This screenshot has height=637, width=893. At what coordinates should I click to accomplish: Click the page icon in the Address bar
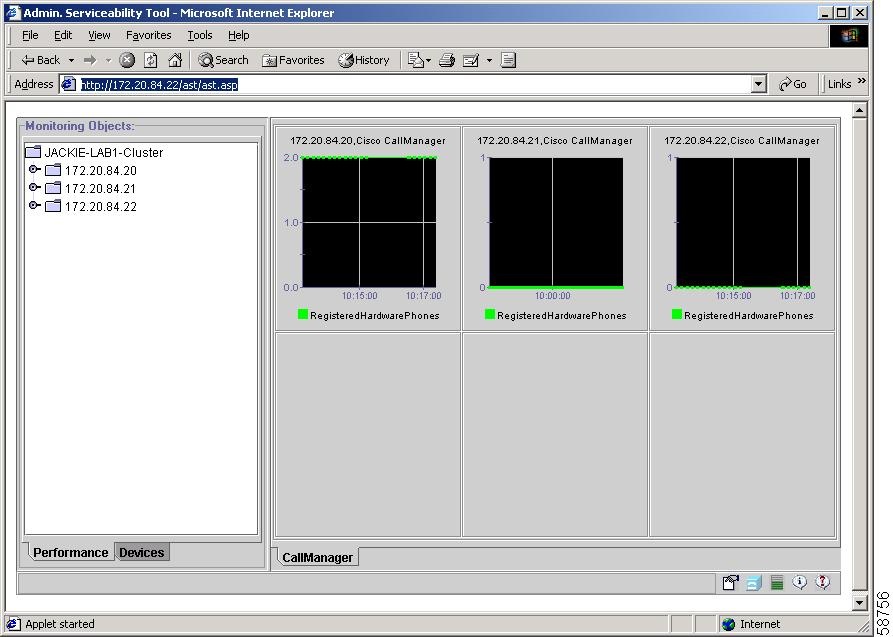point(68,84)
